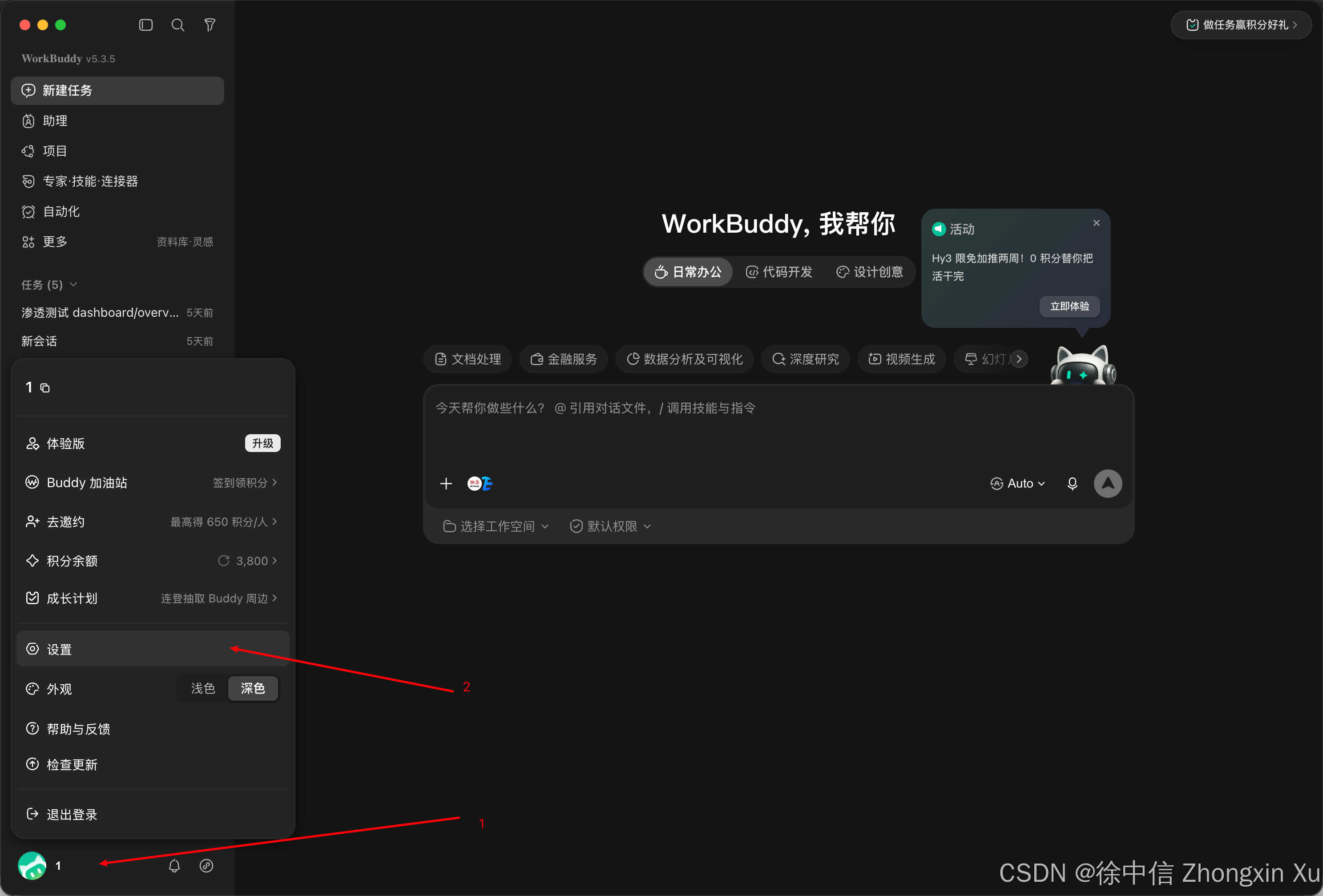Screen dimensions: 1323x896
Task: Select 深色 dark appearance
Action: tap(253, 689)
